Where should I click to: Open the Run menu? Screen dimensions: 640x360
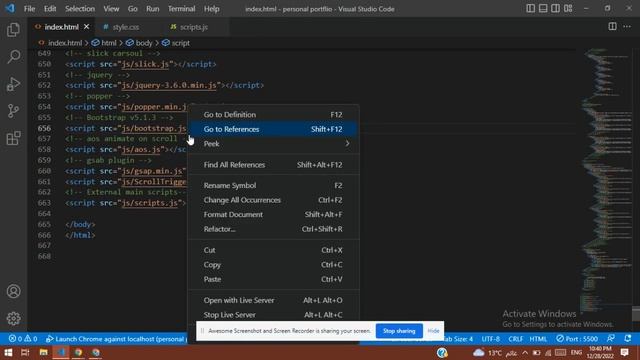pyautogui.click(x=153, y=9)
